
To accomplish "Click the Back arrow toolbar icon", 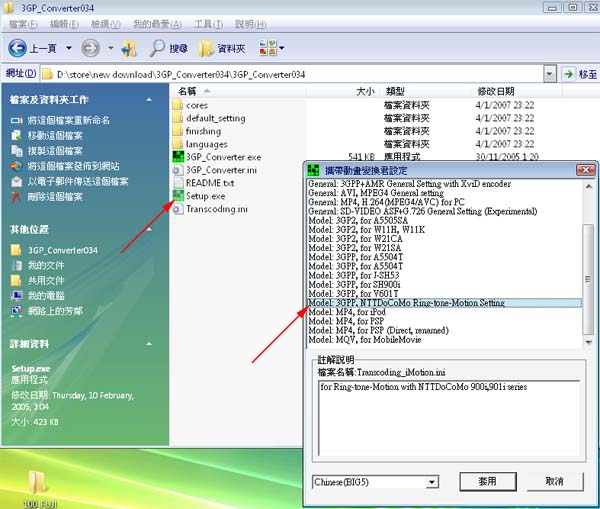I will pyautogui.click(x=18, y=48).
